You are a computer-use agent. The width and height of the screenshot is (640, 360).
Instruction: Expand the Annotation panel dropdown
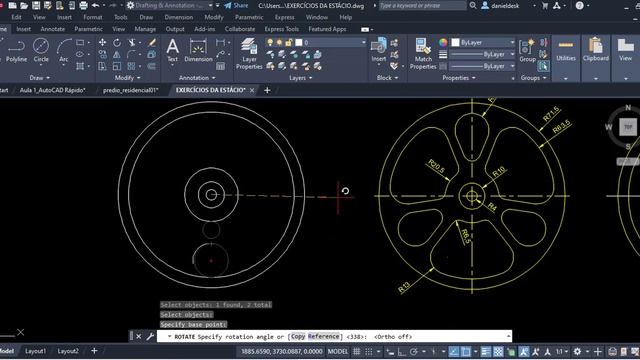click(x=197, y=78)
